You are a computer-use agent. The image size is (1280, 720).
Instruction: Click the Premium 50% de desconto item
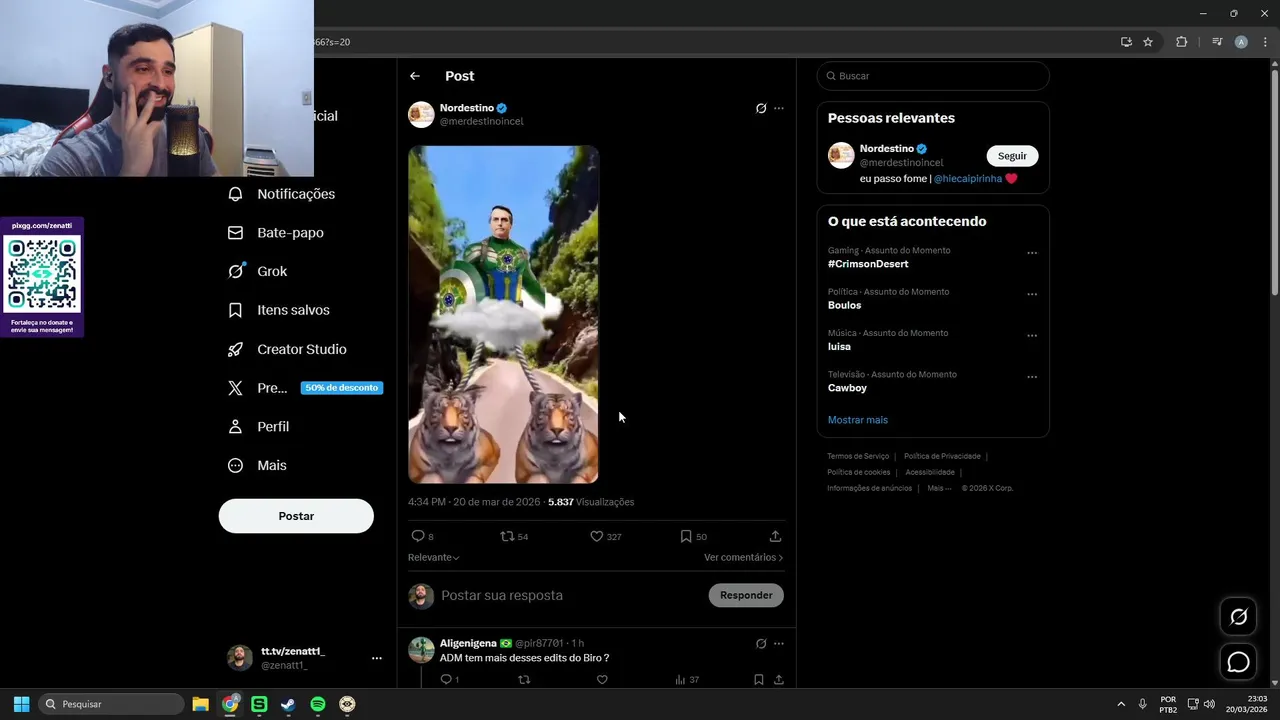click(305, 388)
